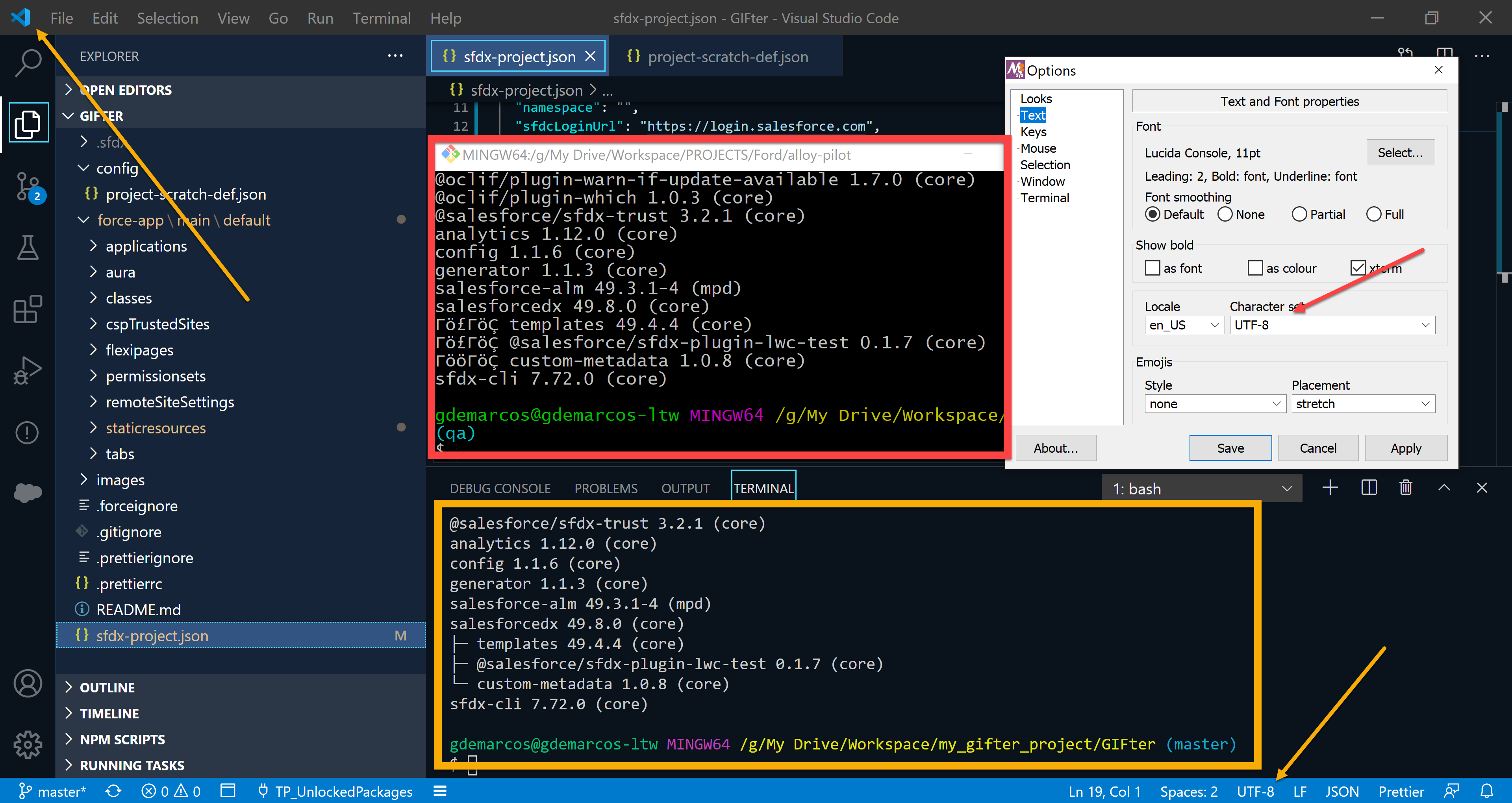Open errors and warnings count in status bar
Screen dimensions: 1512x803
pyautogui.click(x=171, y=791)
